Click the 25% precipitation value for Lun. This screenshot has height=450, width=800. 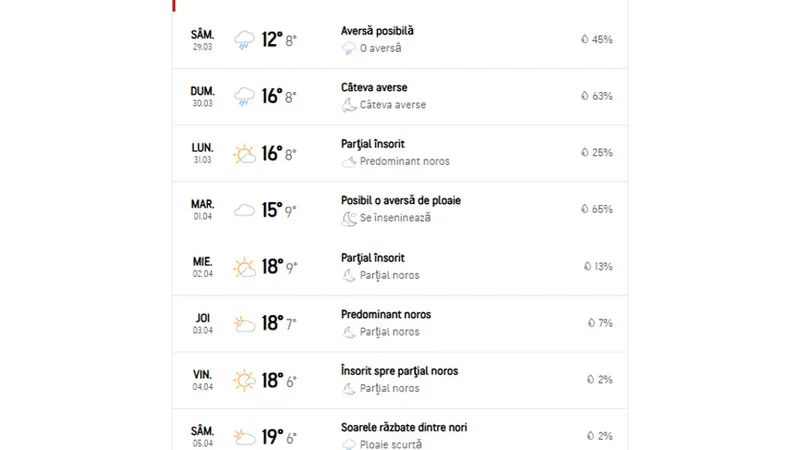point(602,153)
